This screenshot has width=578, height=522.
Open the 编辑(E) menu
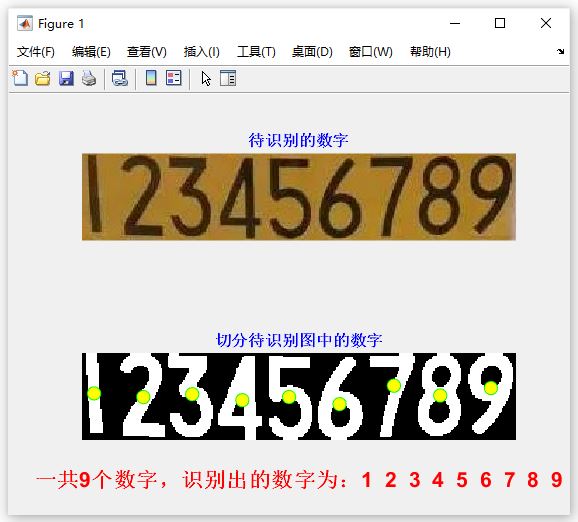point(91,52)
